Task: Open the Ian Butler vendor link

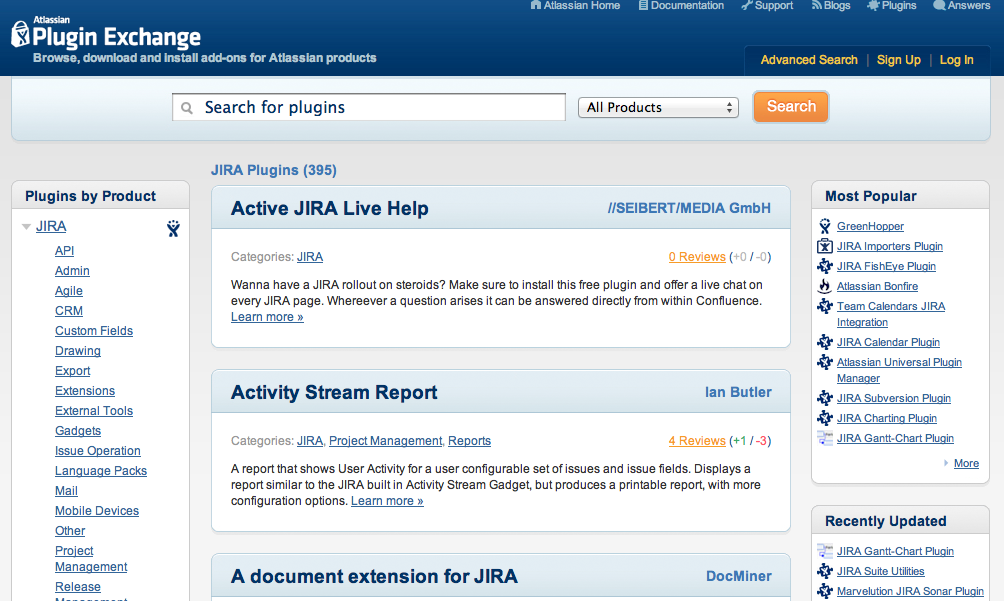Action: 738,392
